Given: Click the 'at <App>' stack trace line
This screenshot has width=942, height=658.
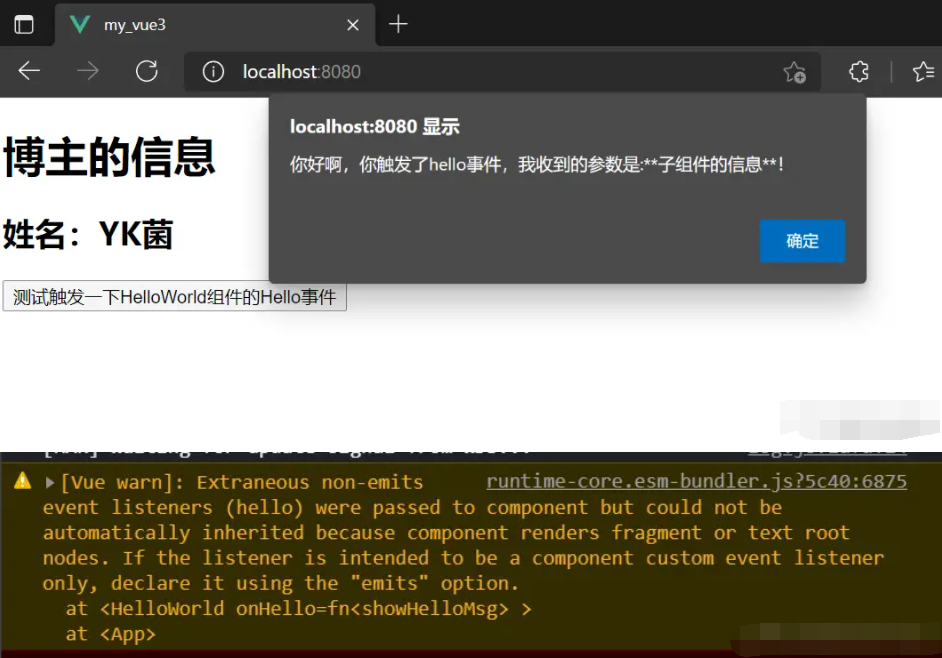Looking at the screenshot, I should 111,634.
